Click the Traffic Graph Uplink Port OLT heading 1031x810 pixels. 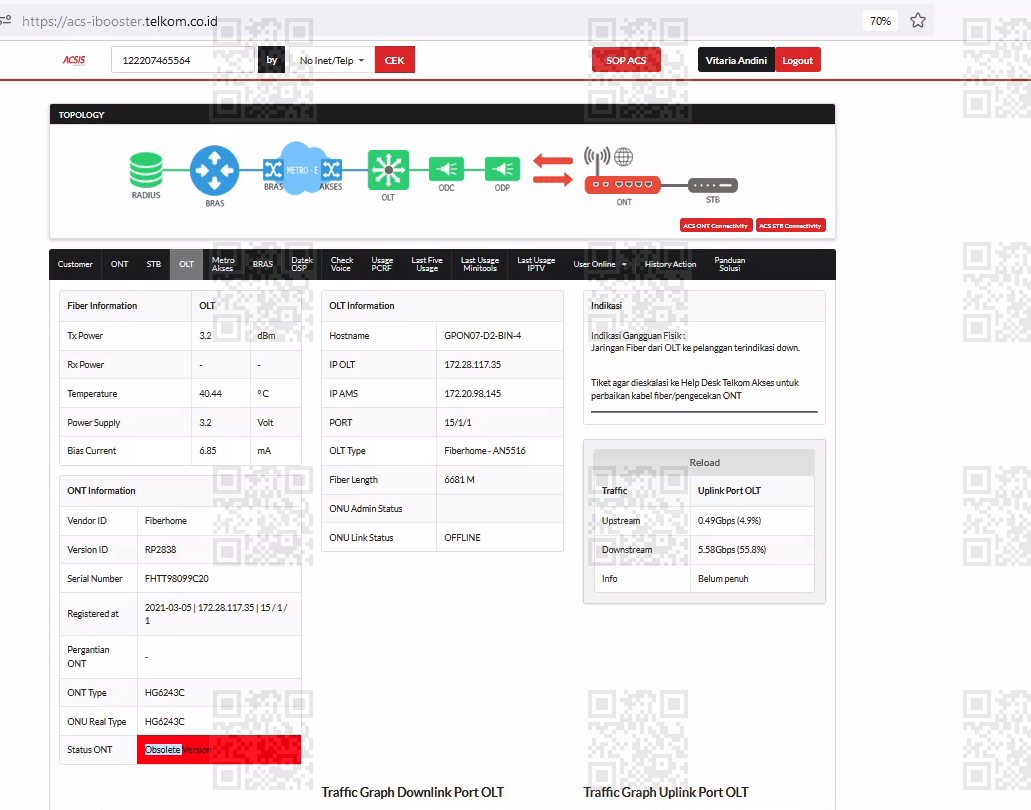[665, 792]
